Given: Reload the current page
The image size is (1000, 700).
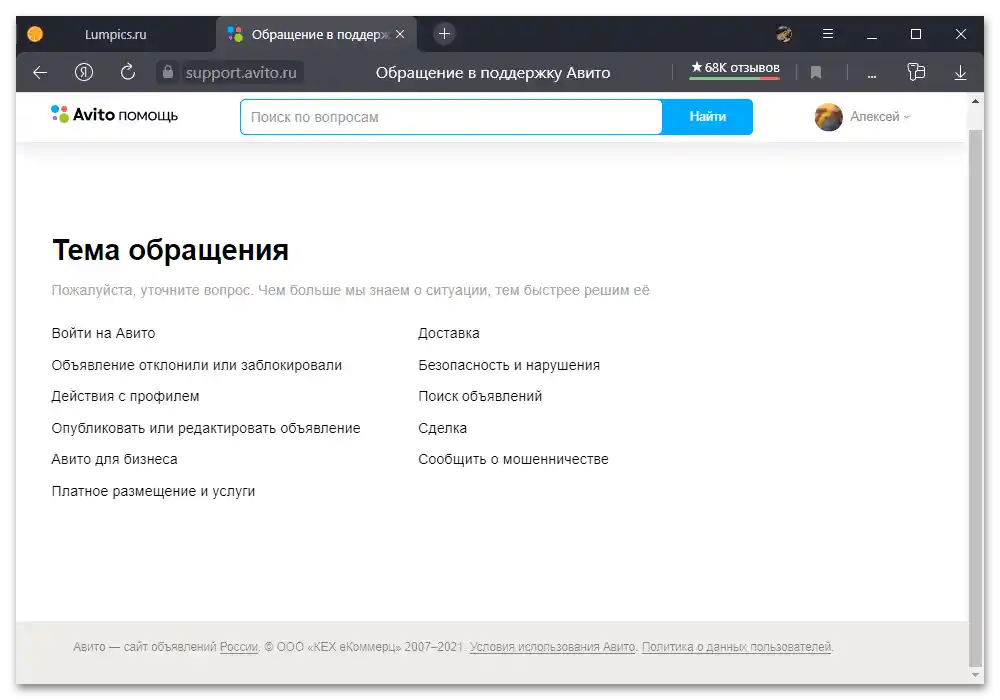Looking at the screenshot, I should click(128, 72).
